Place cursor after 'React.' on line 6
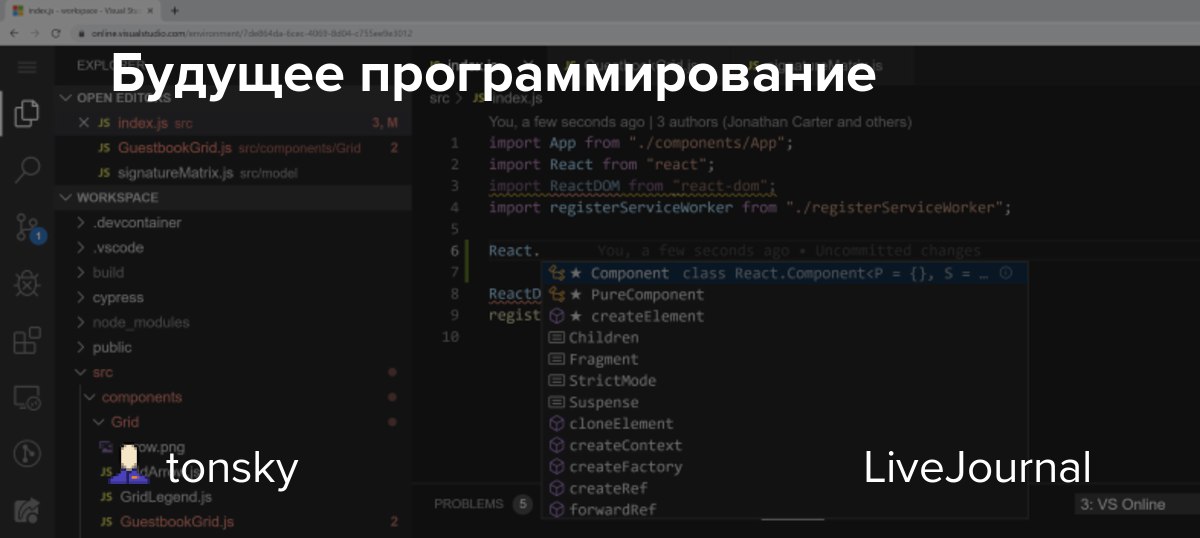Image resolution: width=1200 pixels, height=538 pixels. pos(541,251)
